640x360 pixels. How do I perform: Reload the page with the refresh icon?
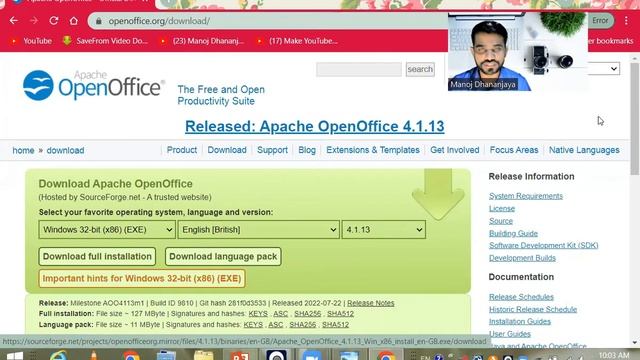54,20
